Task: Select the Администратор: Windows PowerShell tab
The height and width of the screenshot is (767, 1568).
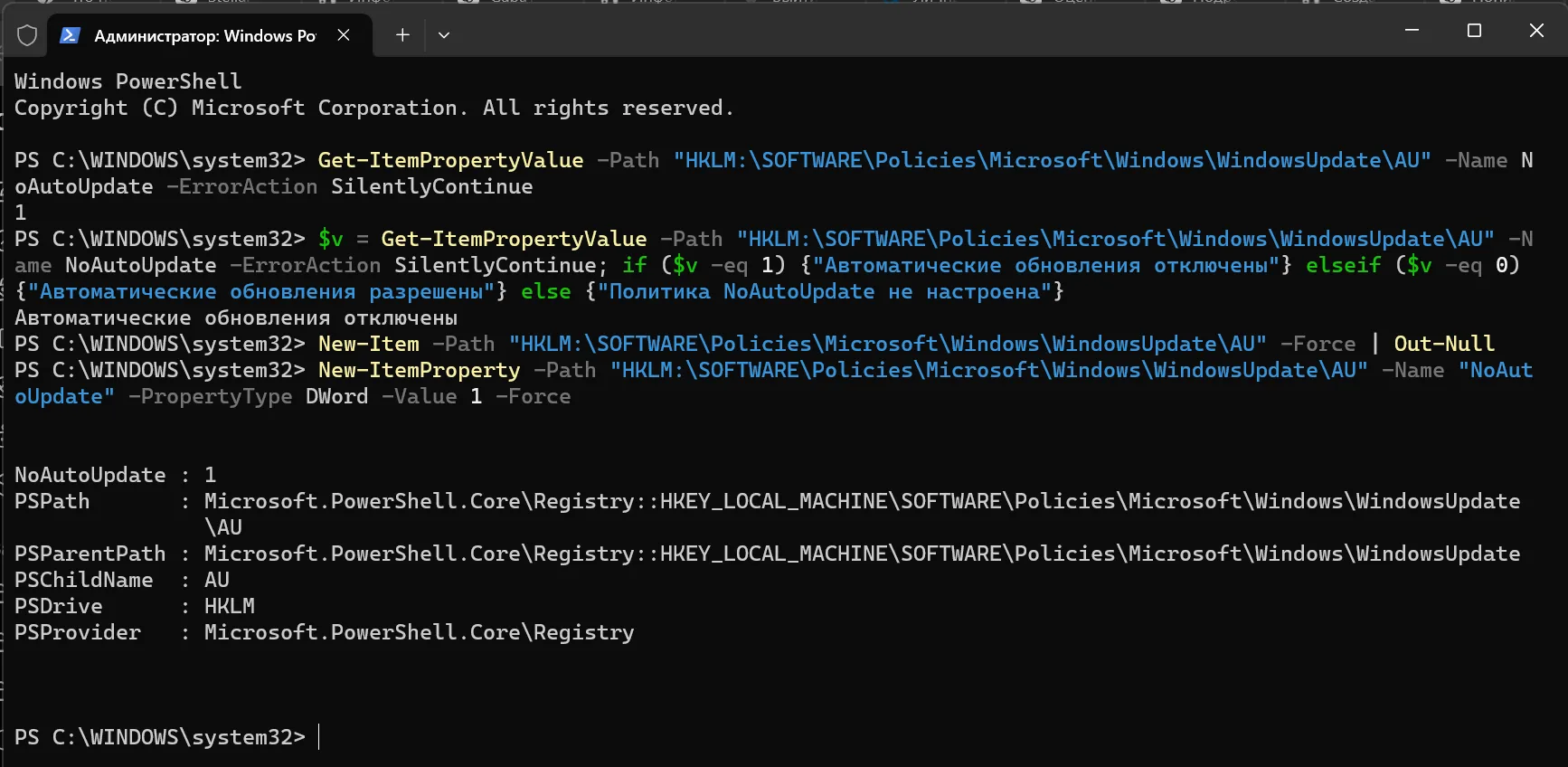Action: pos(209,35)
